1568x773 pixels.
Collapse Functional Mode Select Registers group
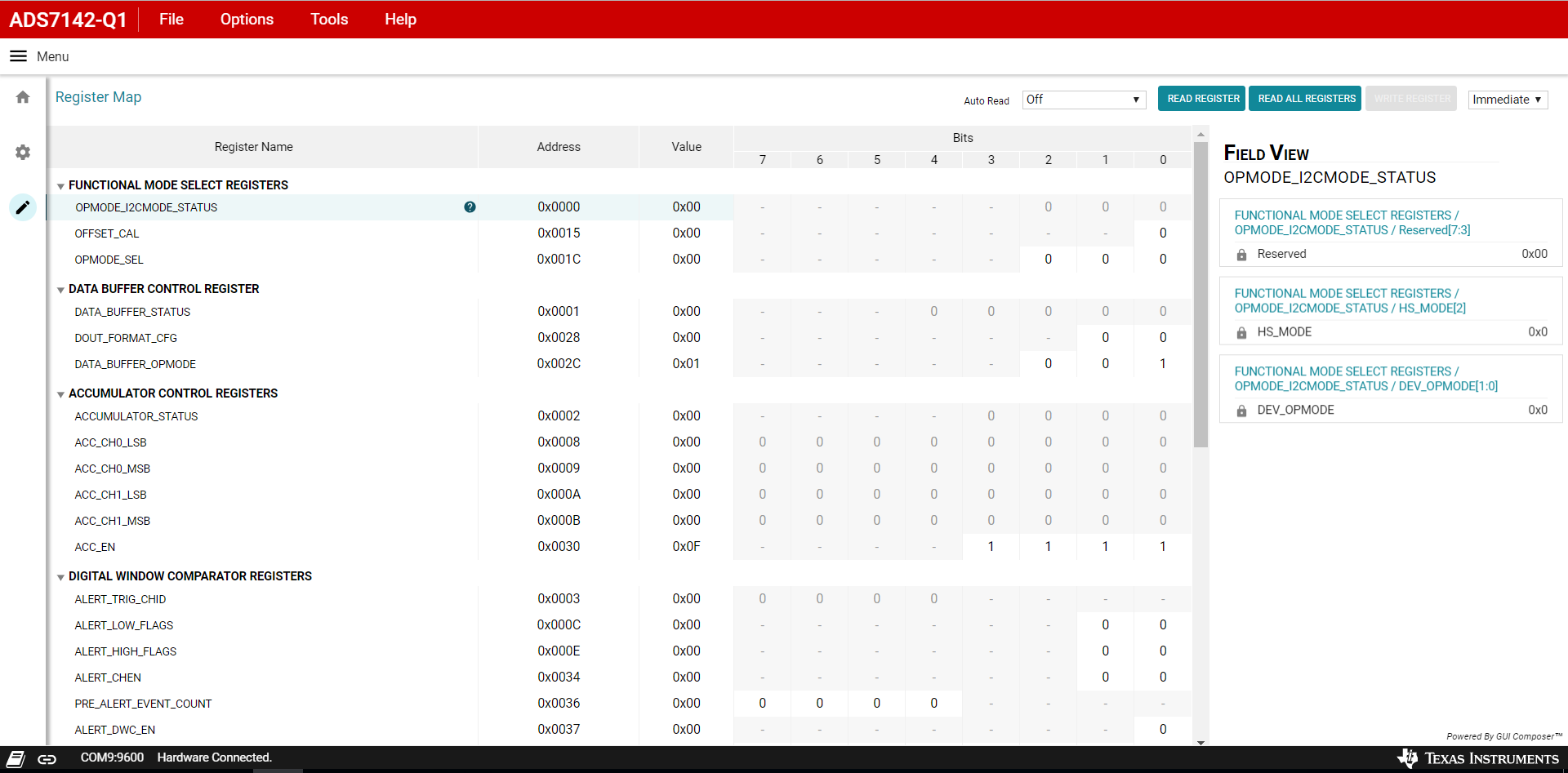click(x=60, y=186)
